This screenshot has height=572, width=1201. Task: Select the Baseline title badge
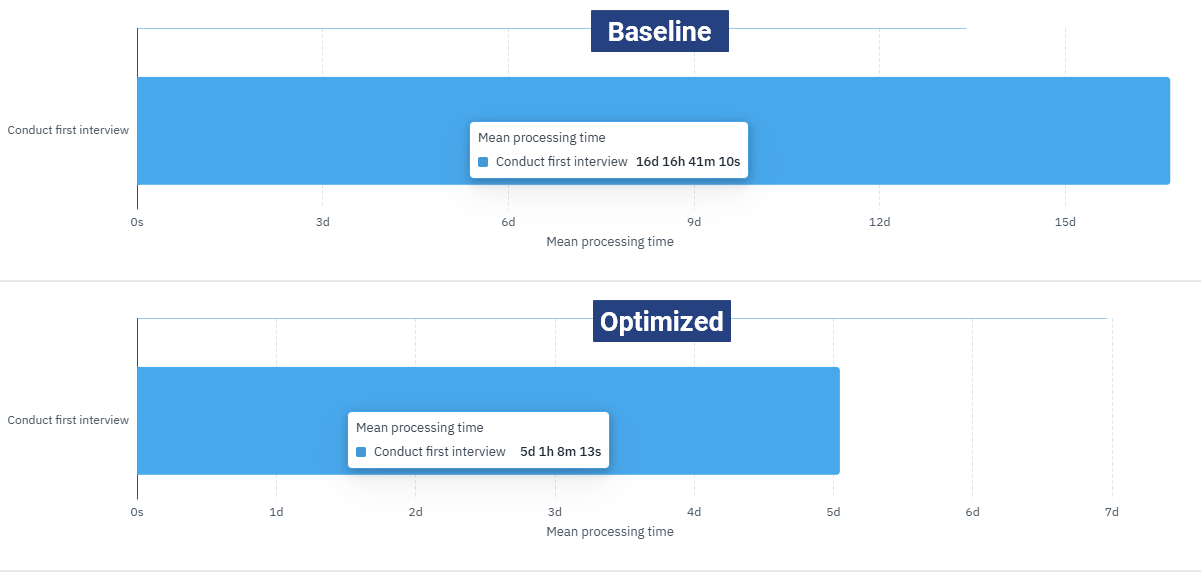pyautogui.click(x=659, y=31)
